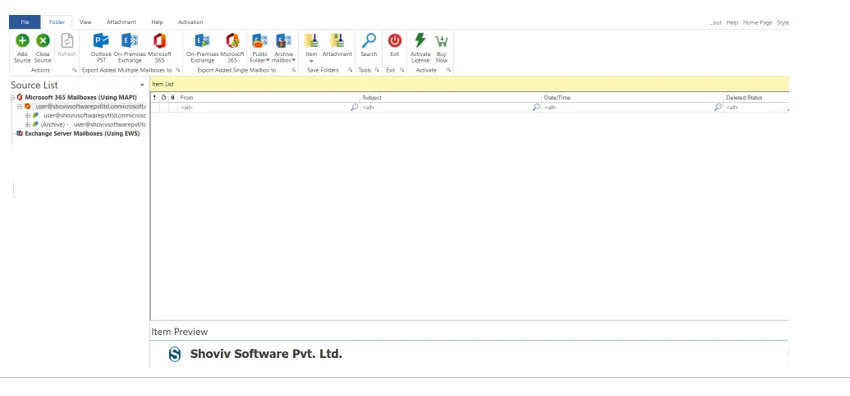The image size is (850, 396).
Task: Click the magnifier in the From filter
Action: pos(354,107)
